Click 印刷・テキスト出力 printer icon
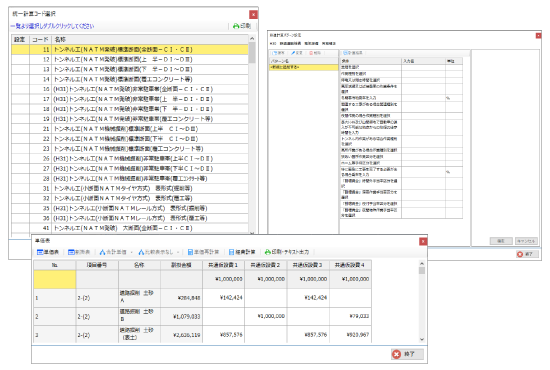 pyautogui.click(x=268, y=252)
